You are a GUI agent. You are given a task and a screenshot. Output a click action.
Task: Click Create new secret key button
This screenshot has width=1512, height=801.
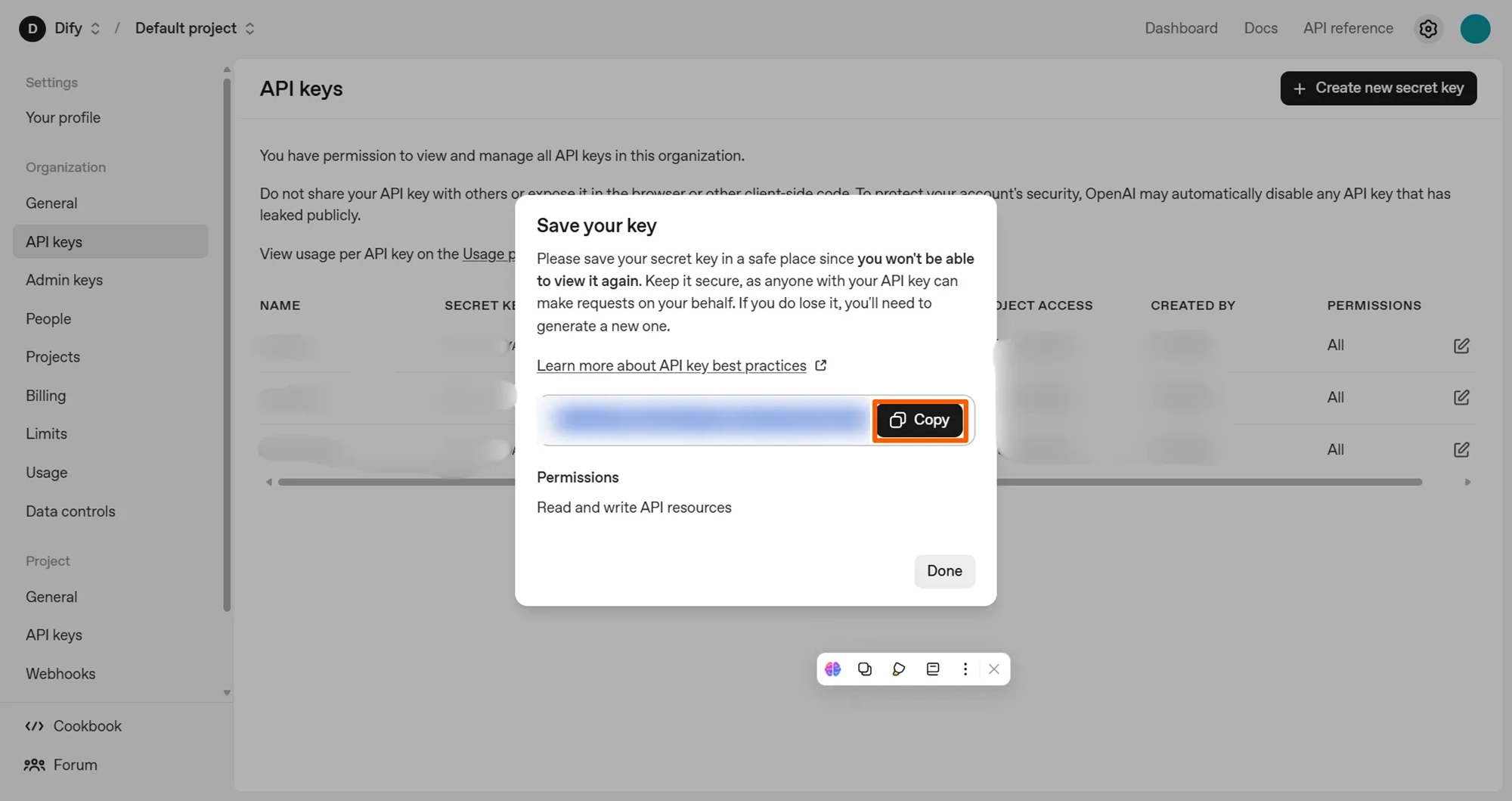coord(1377,88)
